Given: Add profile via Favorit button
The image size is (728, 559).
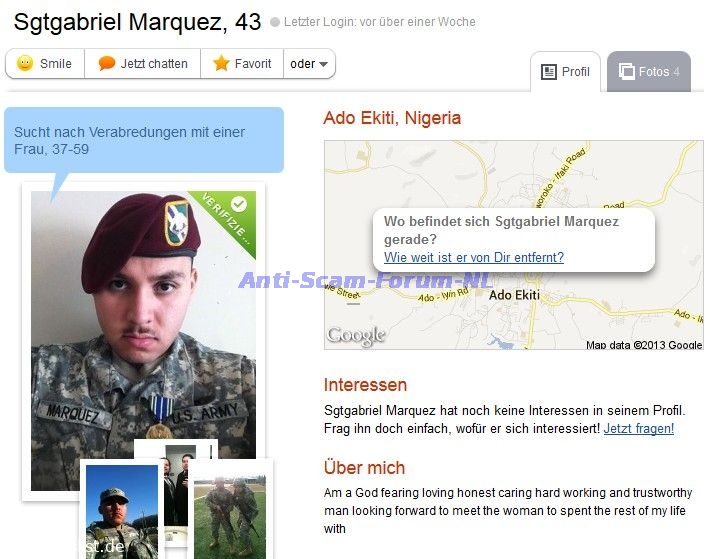Looking at the screenshot, I should pos(242,64).
